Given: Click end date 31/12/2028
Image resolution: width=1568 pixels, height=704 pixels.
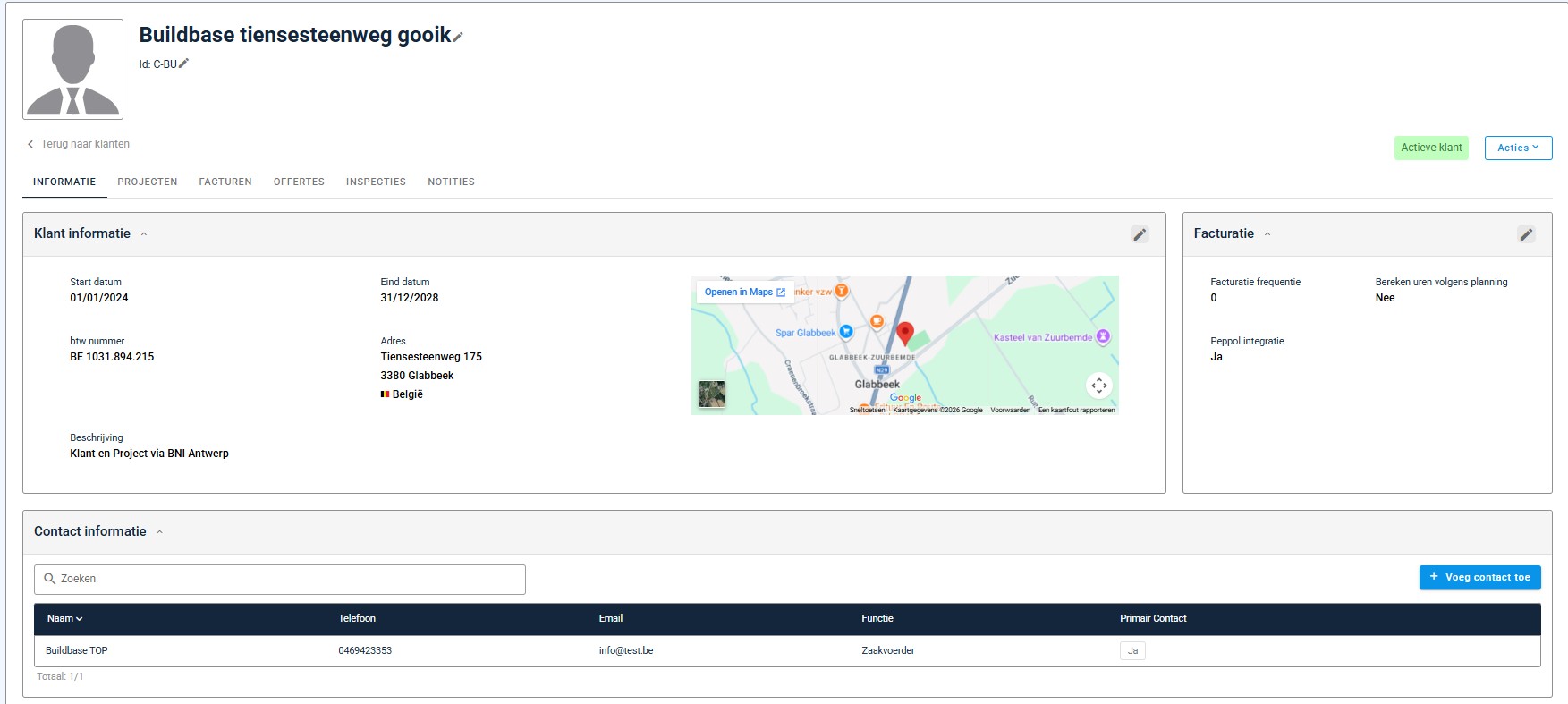Looking at the screenshot, I should [410, 298].
